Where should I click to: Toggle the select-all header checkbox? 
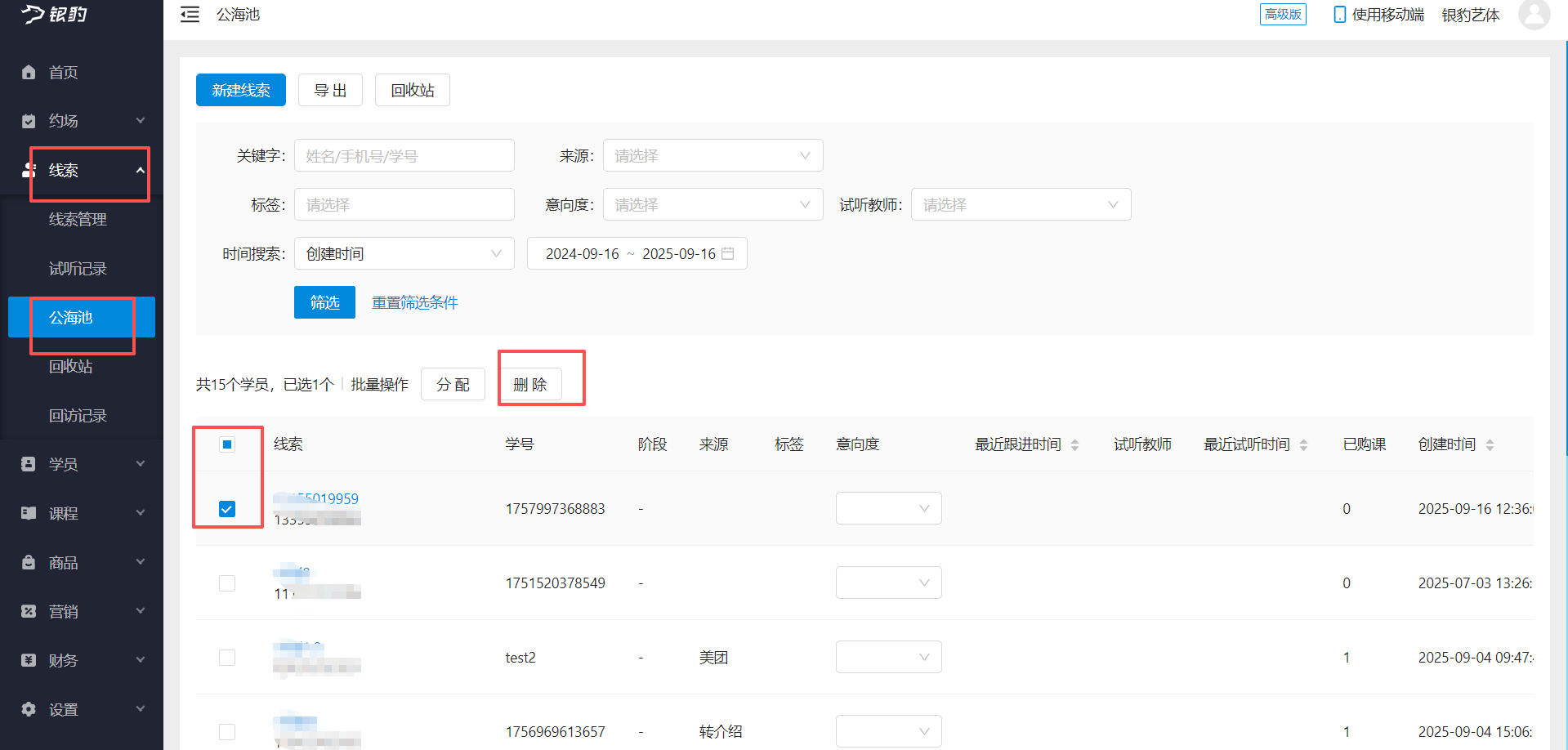pyautogui.click(x=227, y=444)
